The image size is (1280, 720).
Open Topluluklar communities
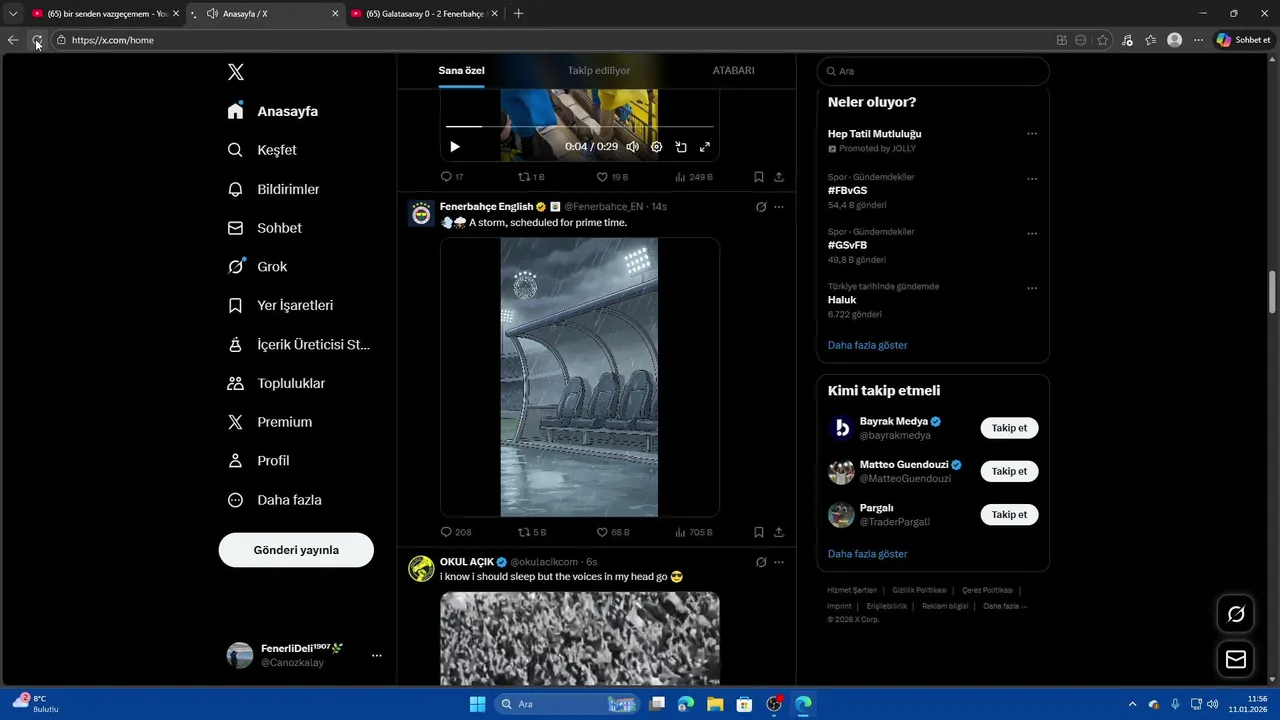pyautogui.click(x=277, y=383)
